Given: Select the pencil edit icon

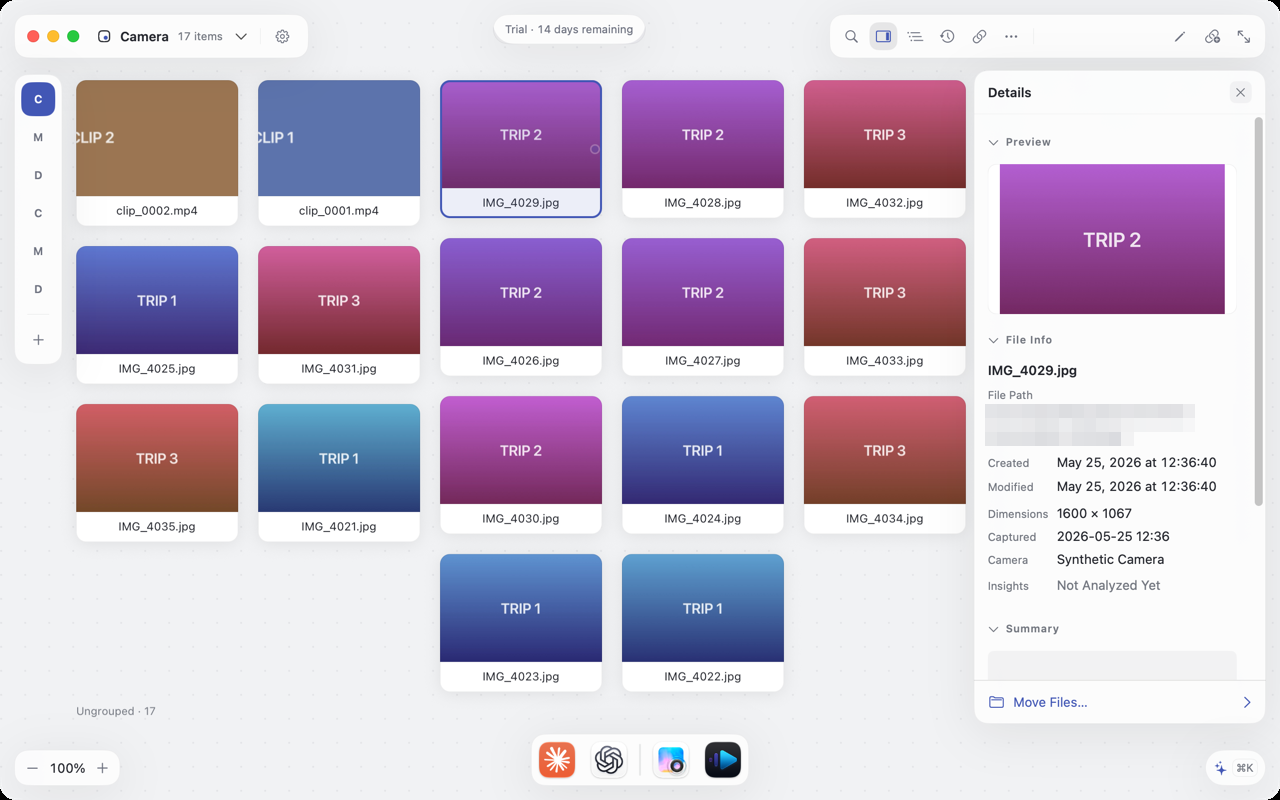Looking at the screenshot, I should [x=1180, y=36].
